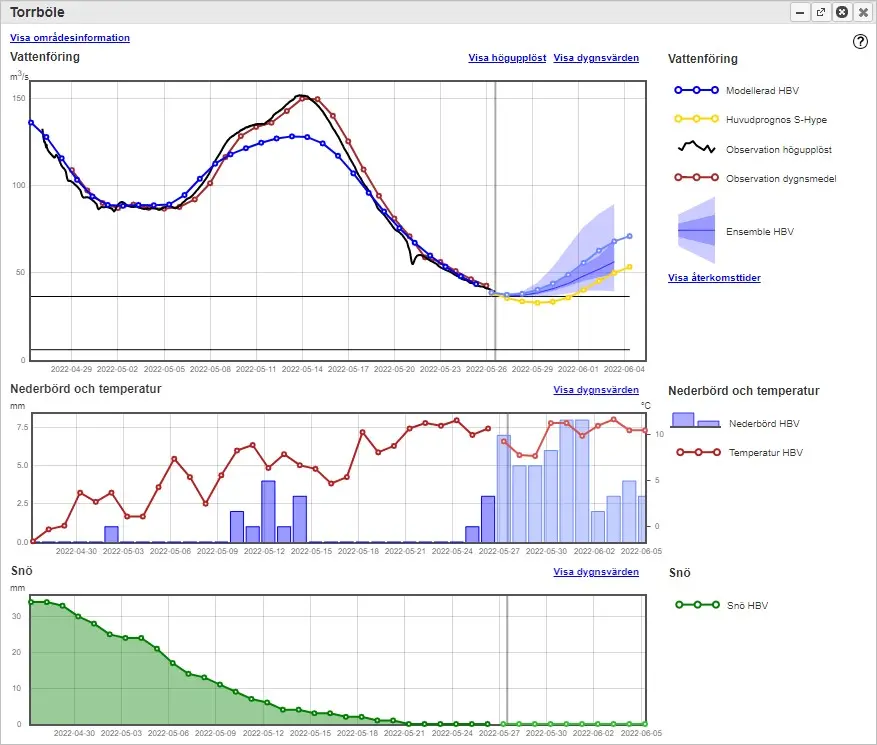
Task: Expand Visa områdesinformation section
Action: click(70, 38)
